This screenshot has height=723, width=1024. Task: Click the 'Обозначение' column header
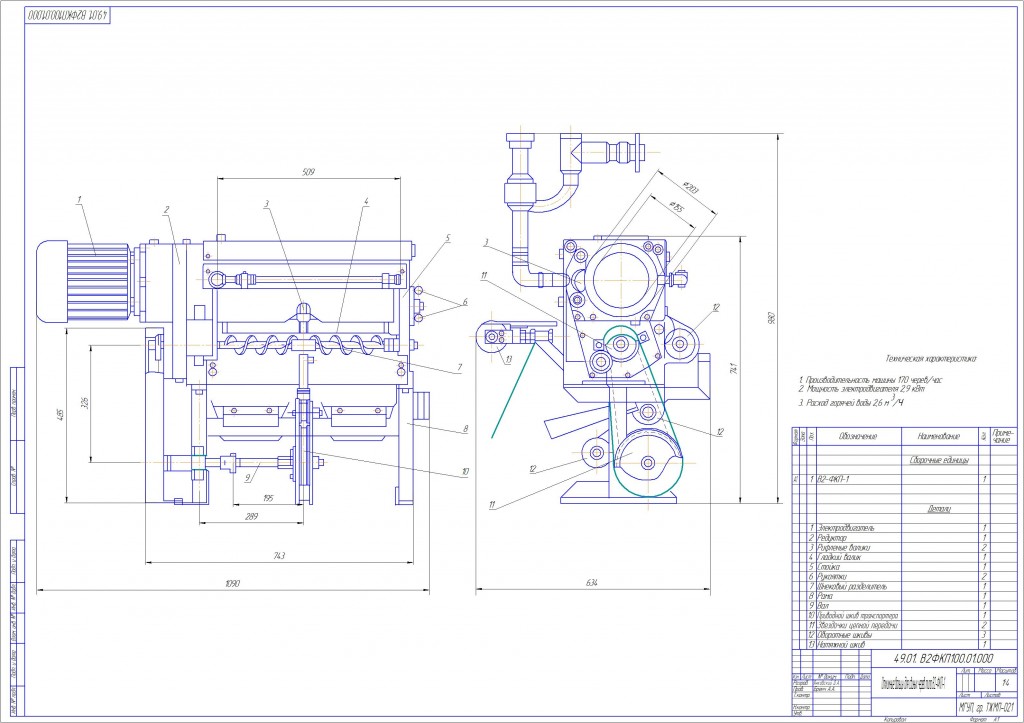(857, 436)
